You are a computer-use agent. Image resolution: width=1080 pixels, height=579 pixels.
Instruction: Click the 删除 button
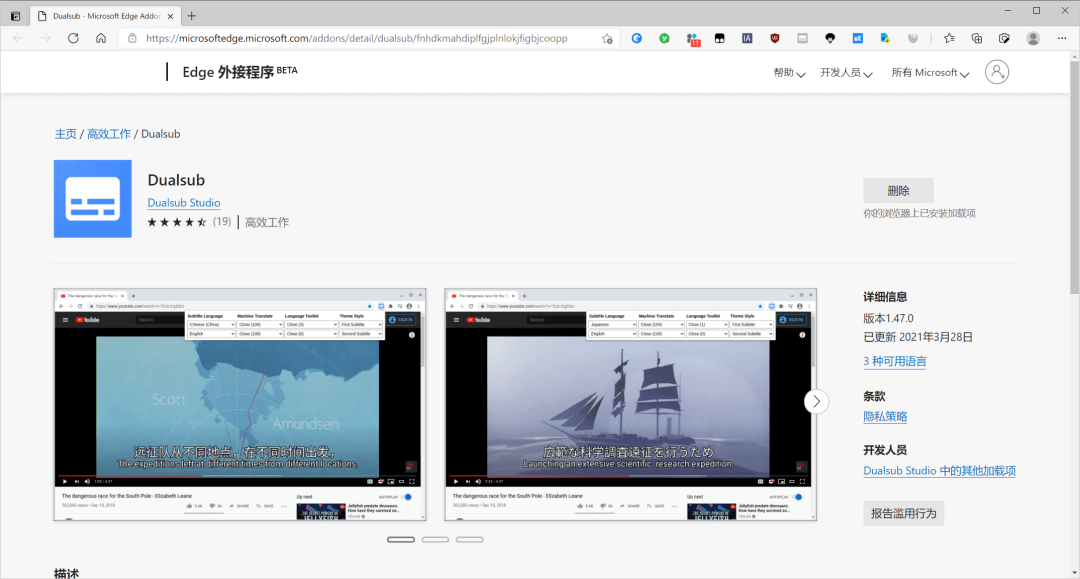(x=898, y=191)
